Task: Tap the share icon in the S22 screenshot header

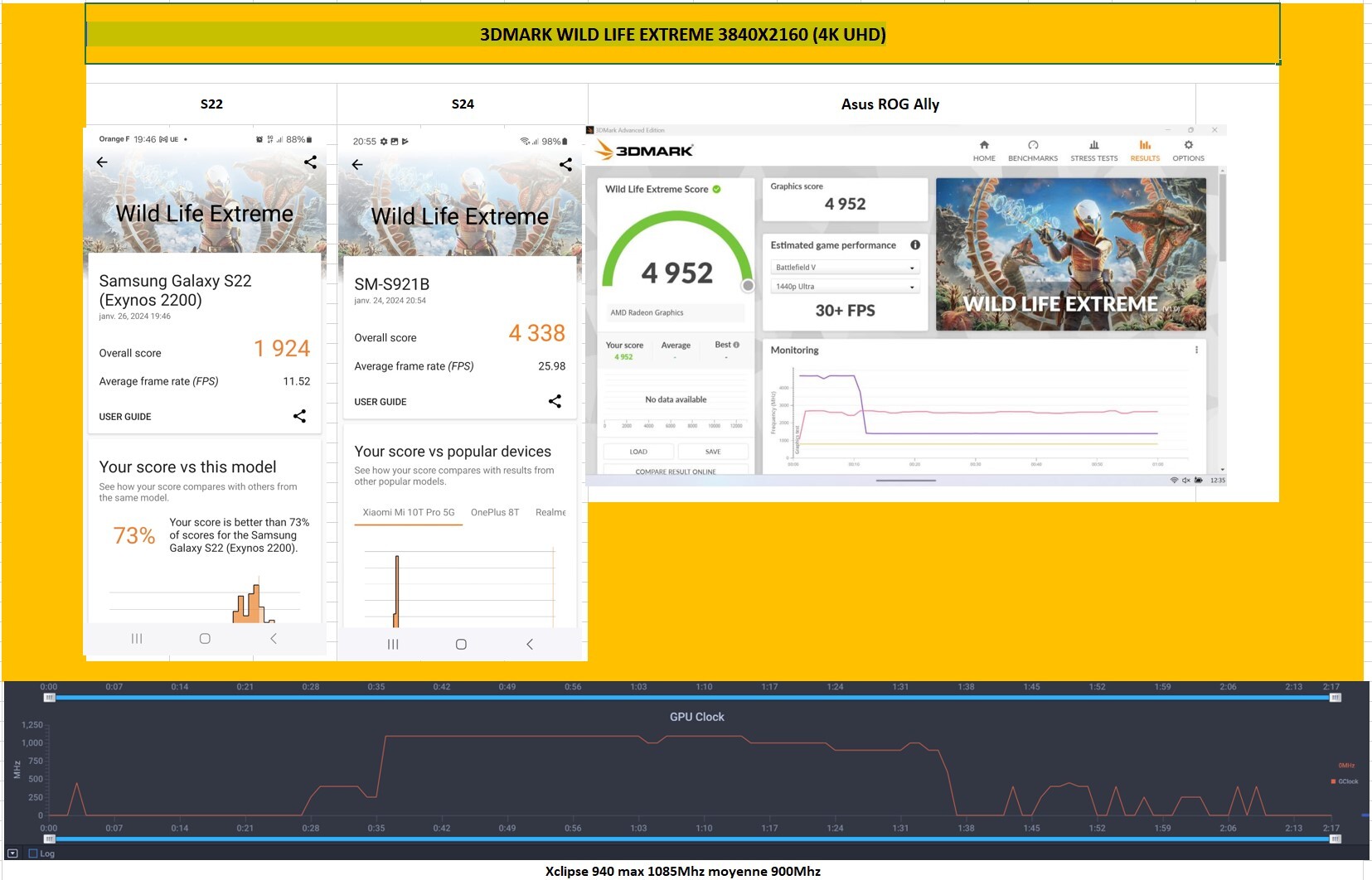Action: (x=310, y=162)
